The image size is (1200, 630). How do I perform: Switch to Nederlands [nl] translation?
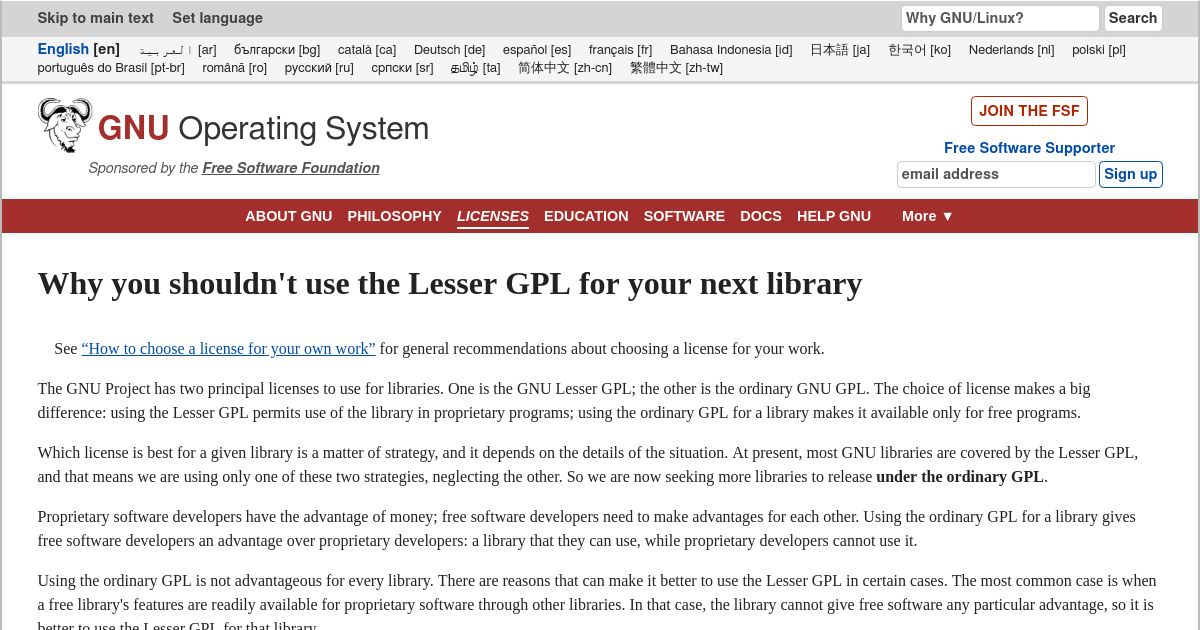point(1011,50)
